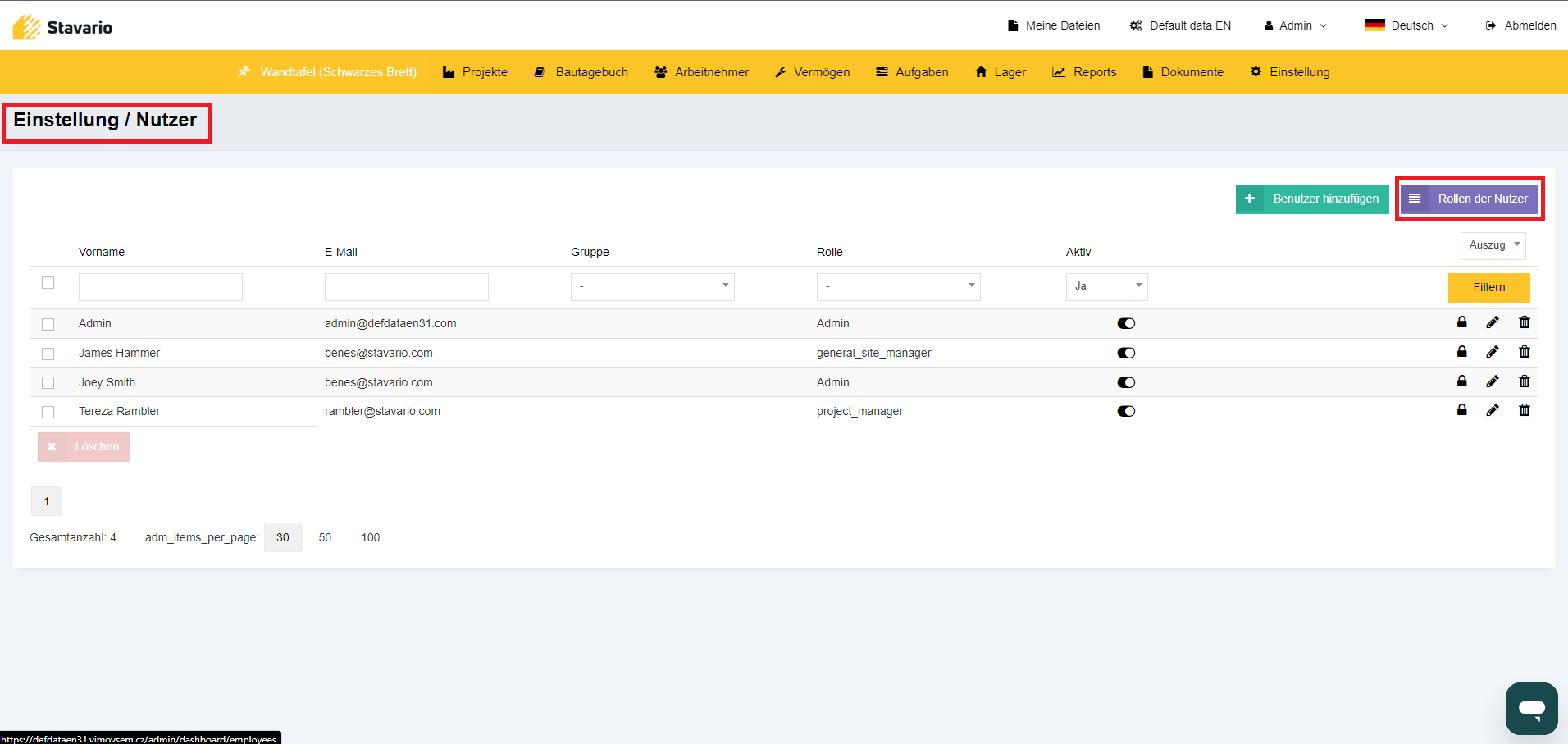
Task: Check the Tereza Rambler row checkbox
Action: (48, 412)
